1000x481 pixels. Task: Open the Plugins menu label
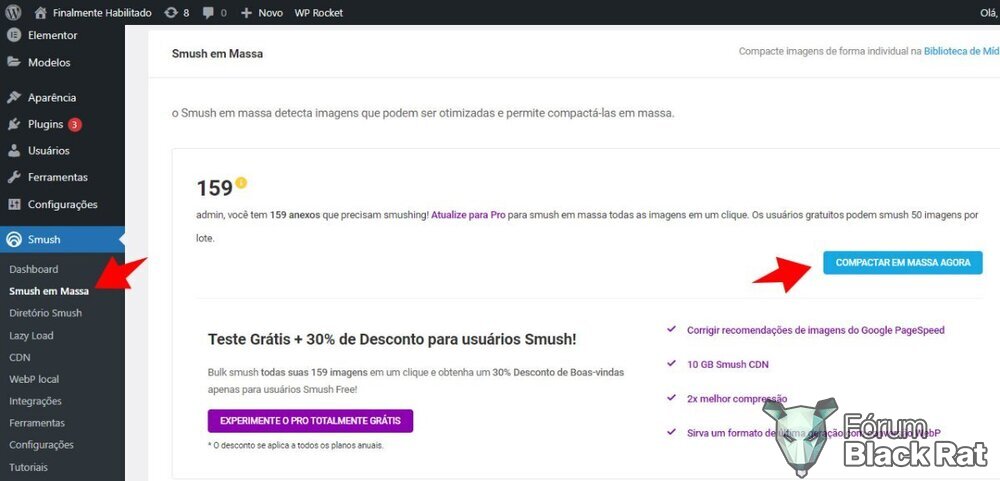point(45,124)
